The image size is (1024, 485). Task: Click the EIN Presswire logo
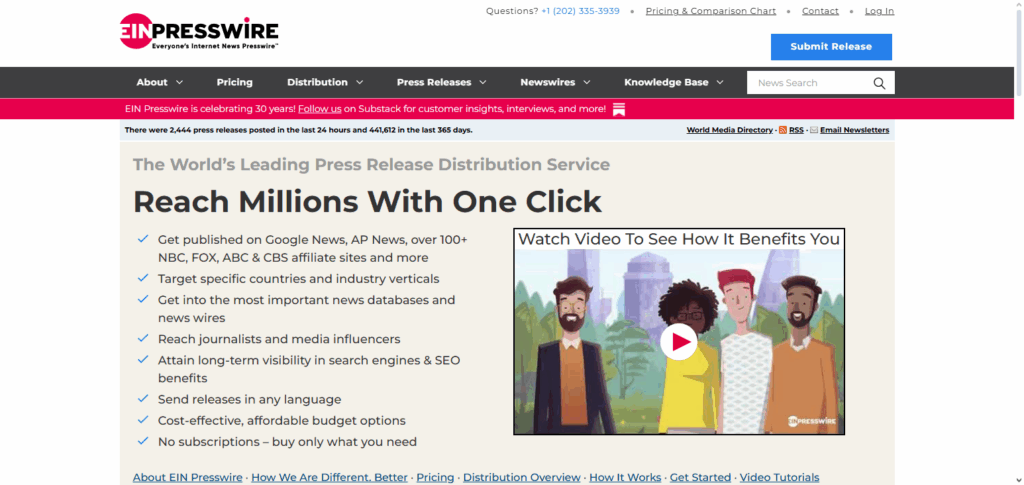coord(198,31)
